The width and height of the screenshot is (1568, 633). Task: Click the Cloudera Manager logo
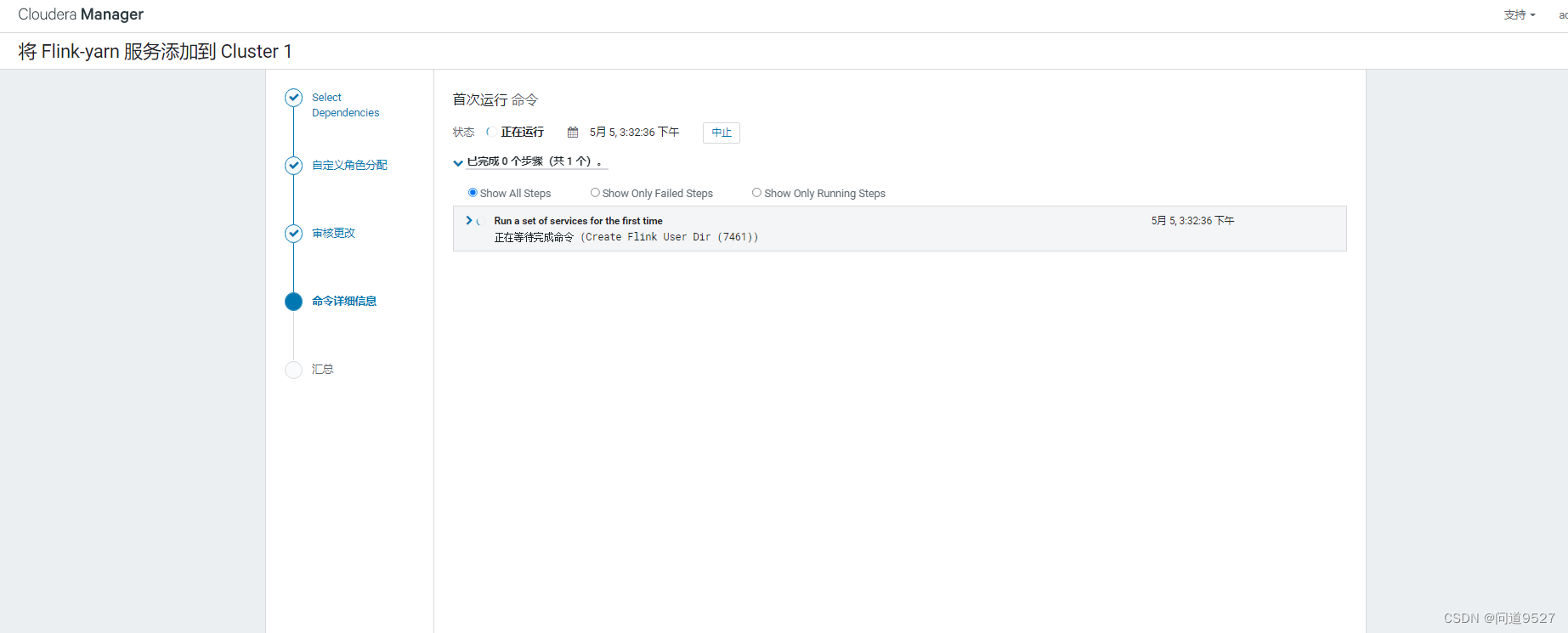[x=81, y=14]
